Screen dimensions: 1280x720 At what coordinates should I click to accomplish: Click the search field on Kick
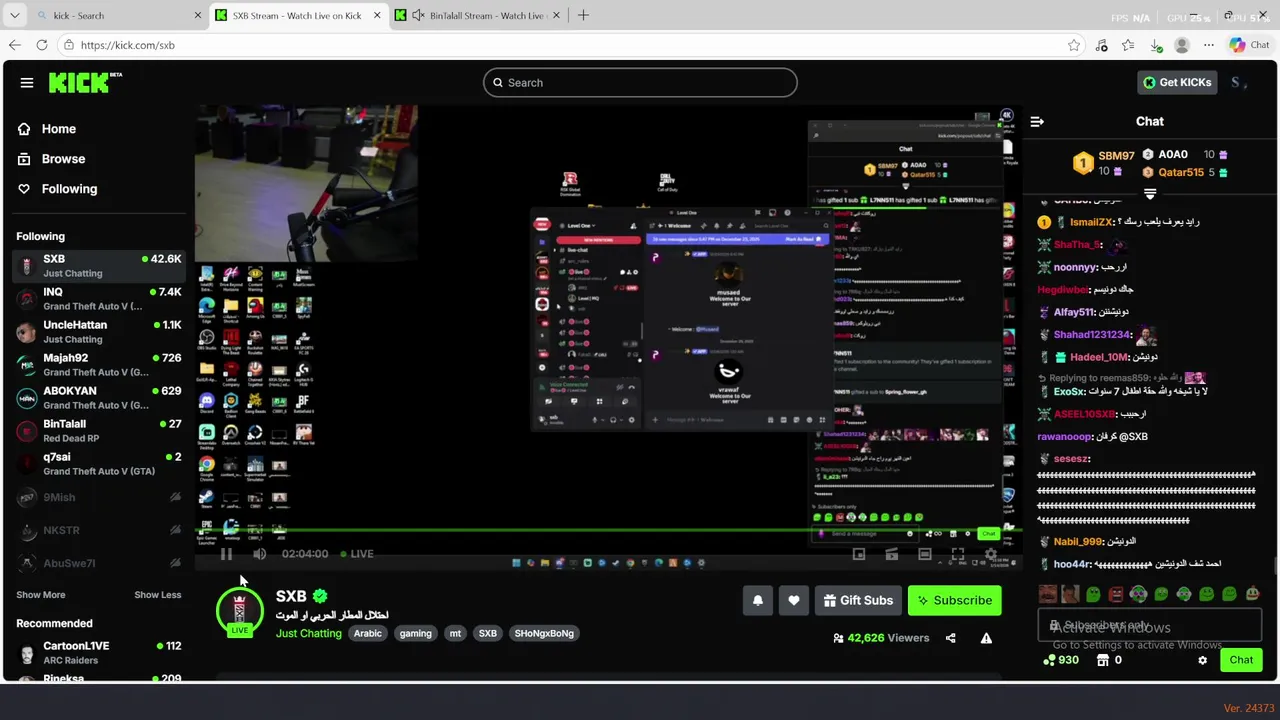tap(640, 83)
